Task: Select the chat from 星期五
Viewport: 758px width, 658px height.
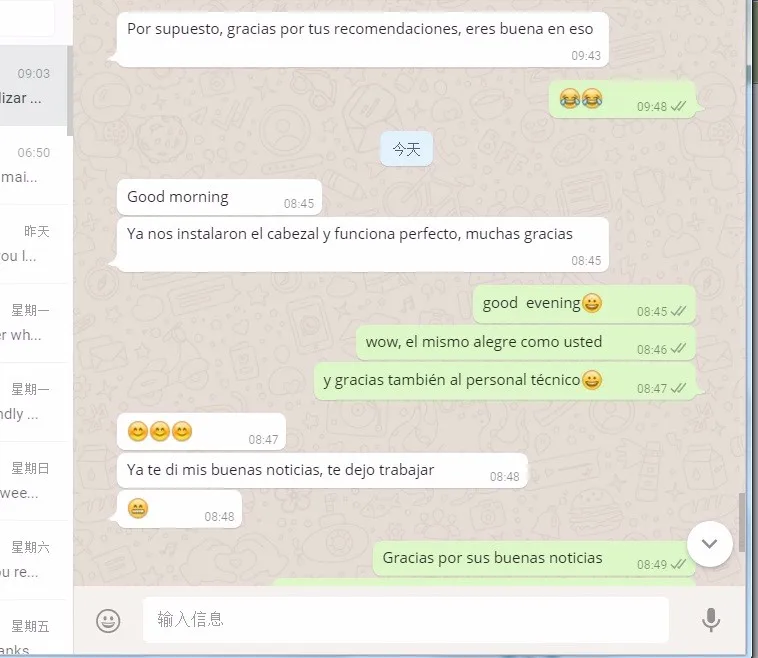Action: [x=34, y=629]
